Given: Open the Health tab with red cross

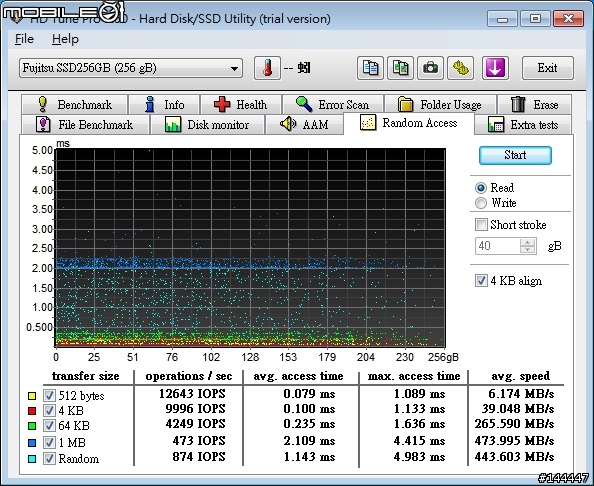Looking at the screenshot, I should pyautogui.click(x=241, y=105).
